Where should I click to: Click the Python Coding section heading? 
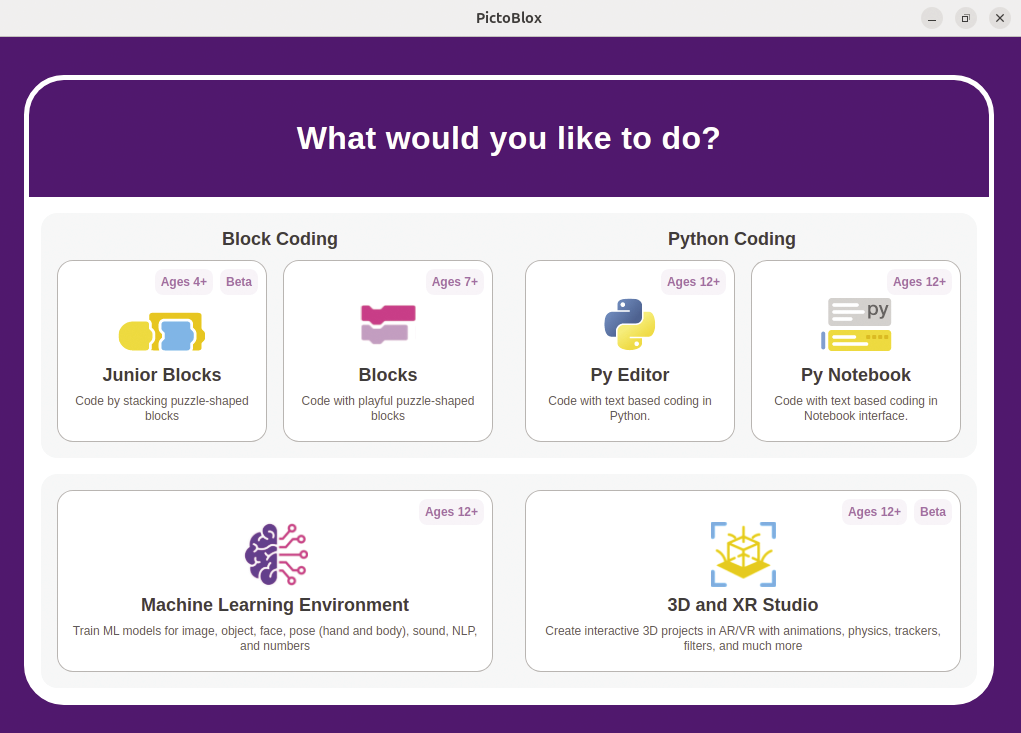coord(732,239)
